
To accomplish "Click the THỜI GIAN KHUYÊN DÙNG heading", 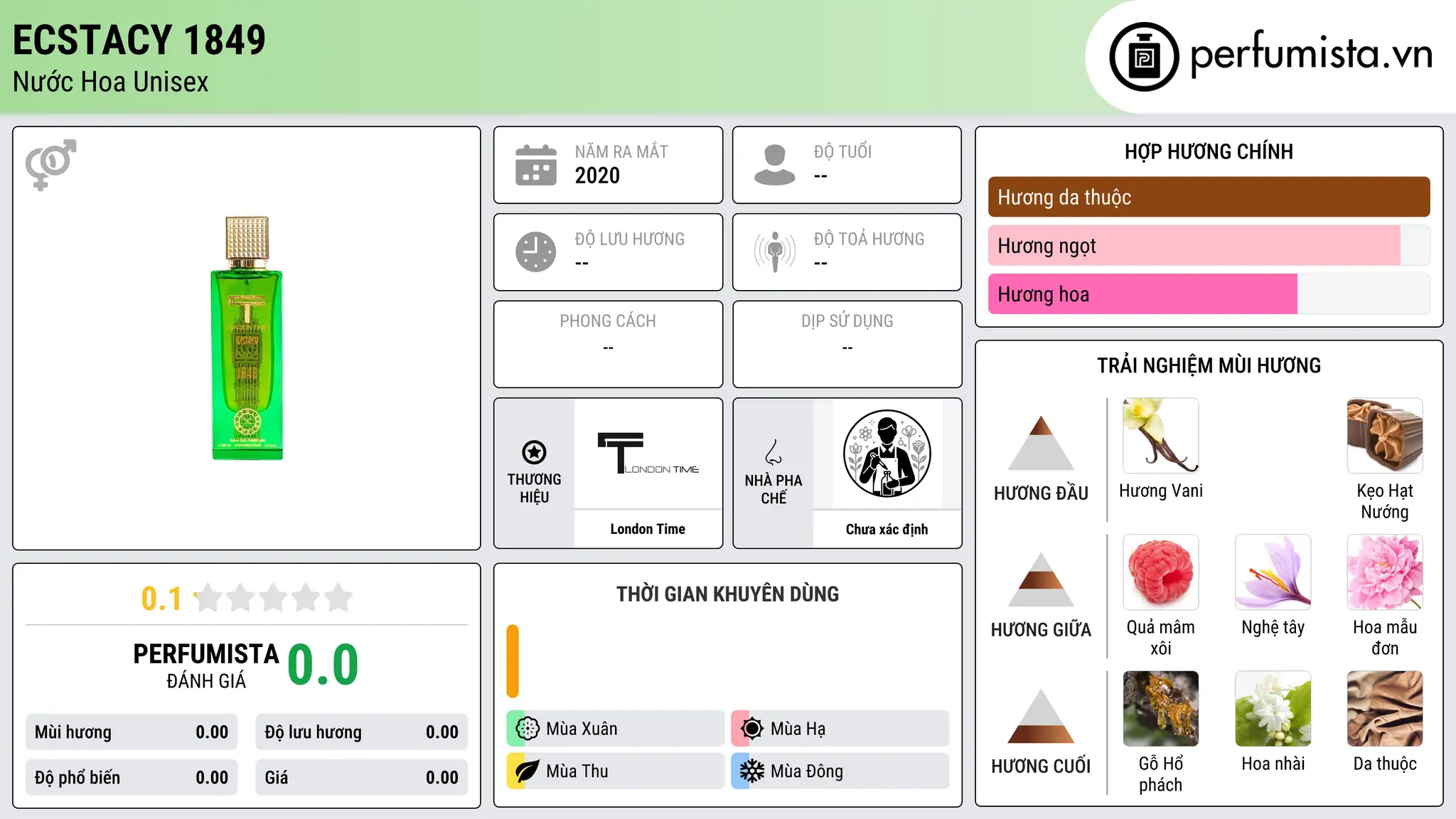I will (x=727, y=594).
